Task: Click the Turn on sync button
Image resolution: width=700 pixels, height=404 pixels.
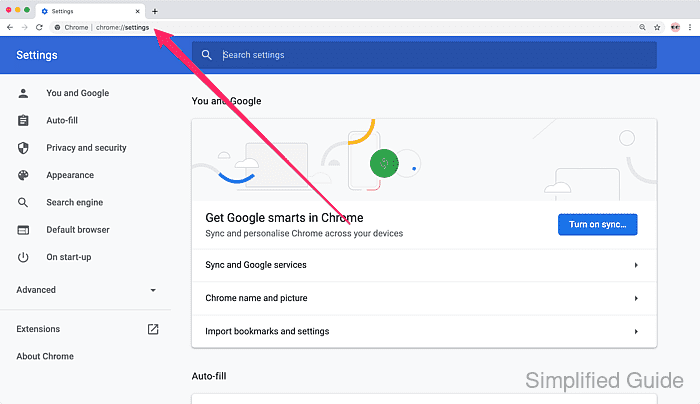Action: (x=597, y=225)
